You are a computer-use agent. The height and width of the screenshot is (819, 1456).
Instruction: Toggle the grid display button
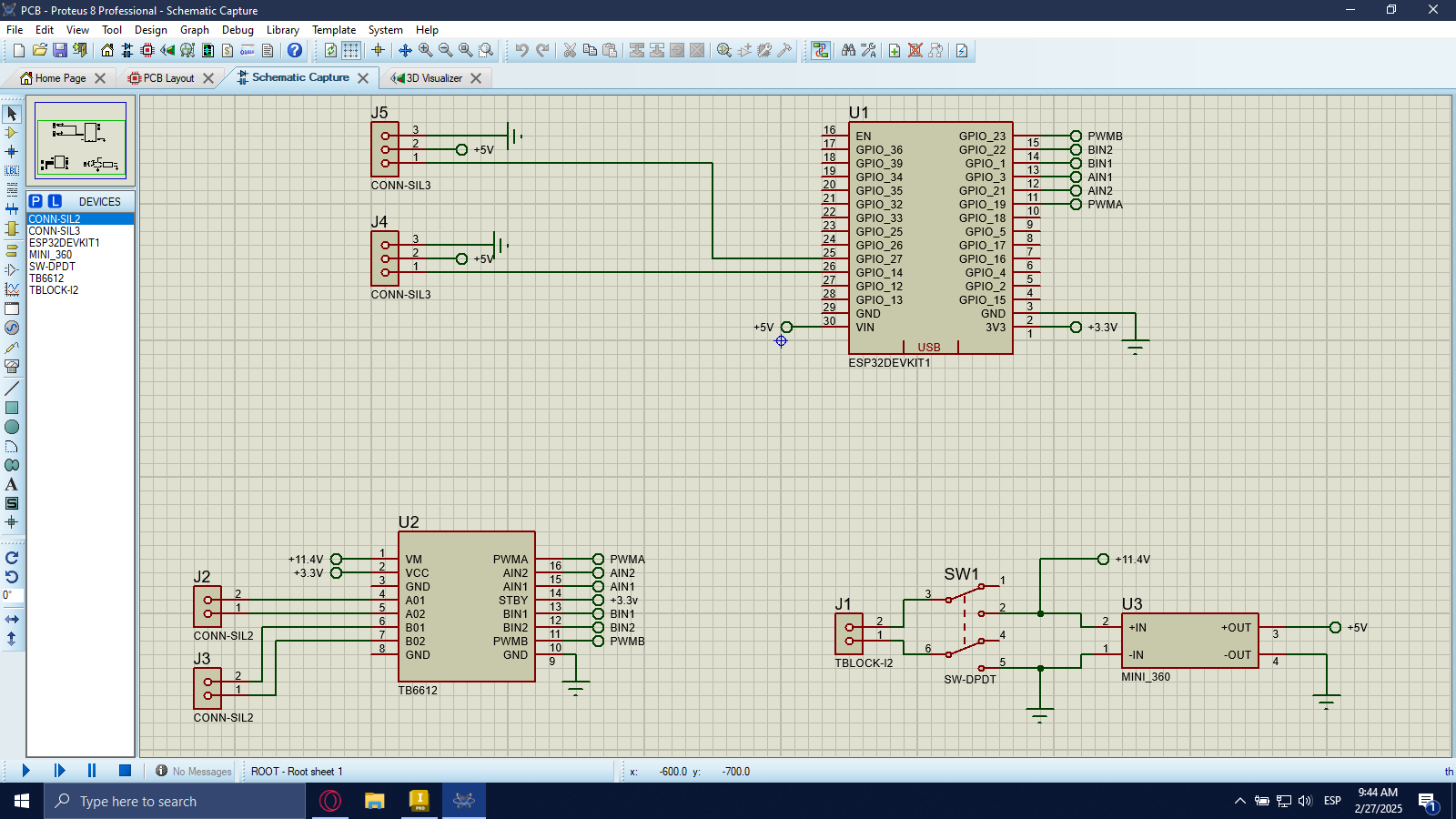[350, 50]
